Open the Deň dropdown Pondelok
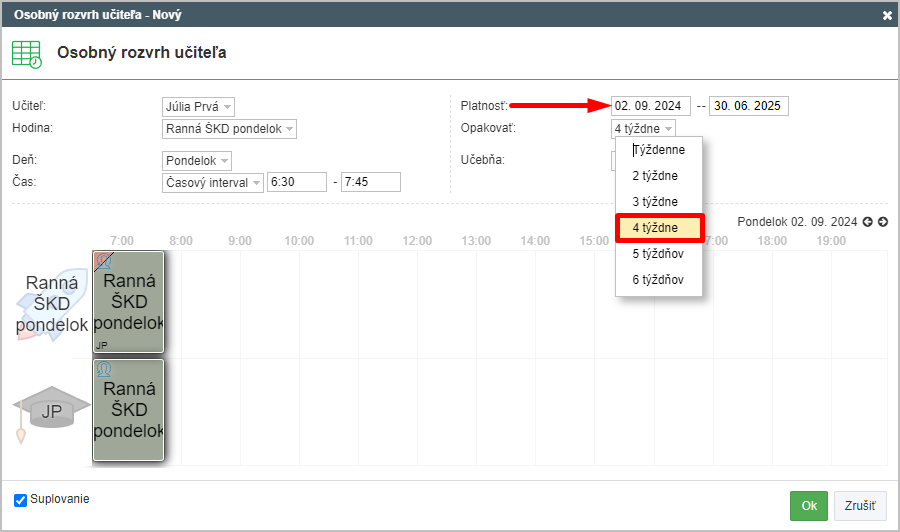This screenshot has width=900, height=532. 196,161
